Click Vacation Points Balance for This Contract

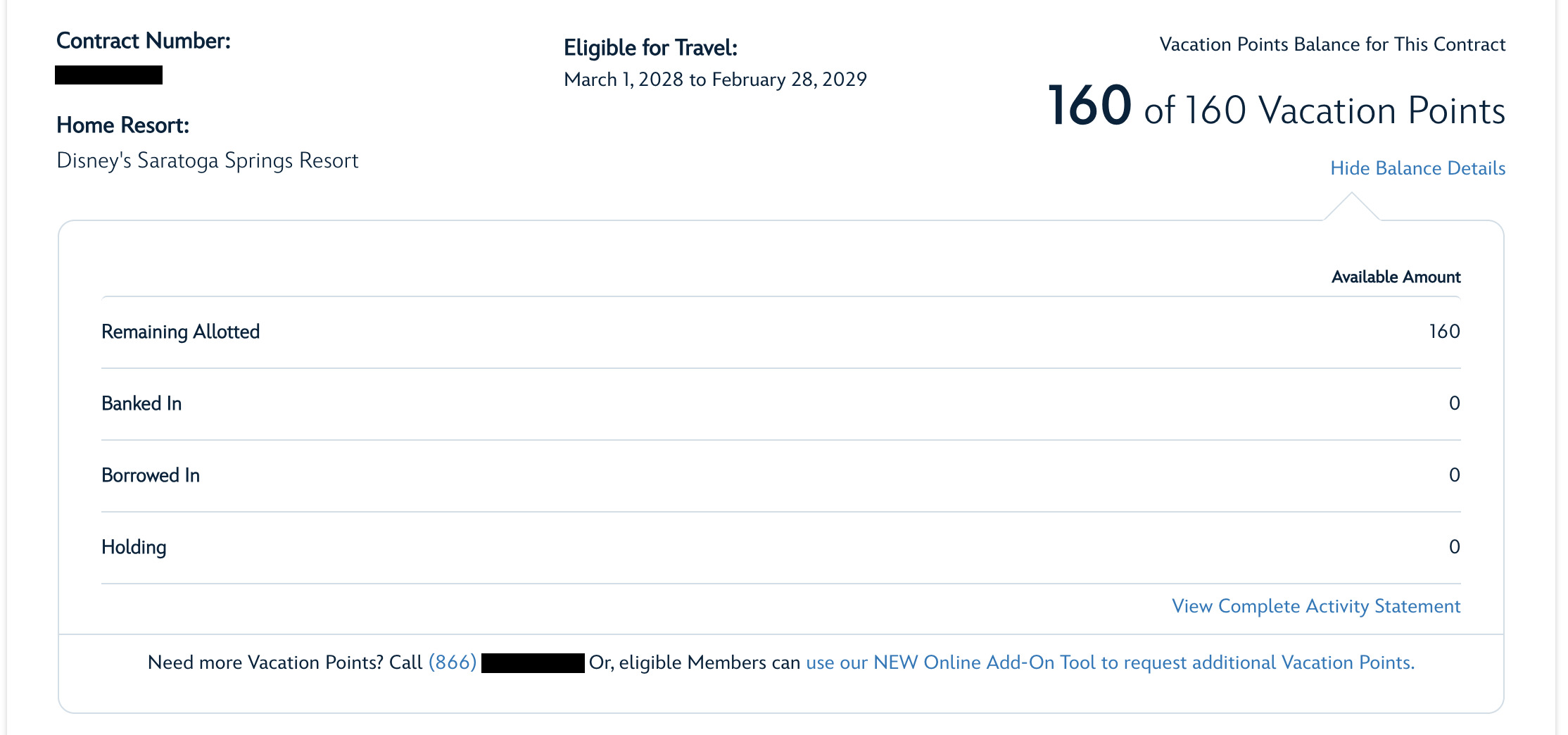(x=1332, y=44)
